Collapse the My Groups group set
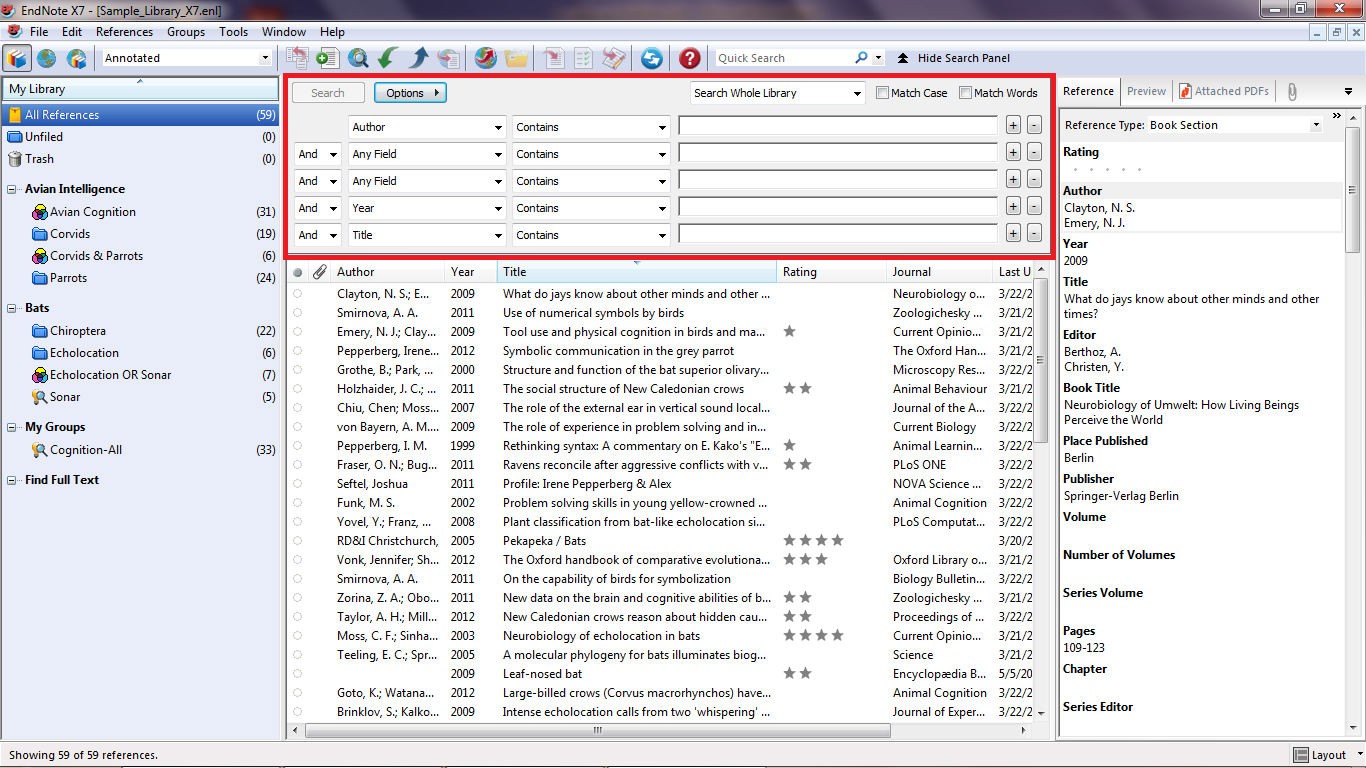The height and width of the screenshot is (768, 1366). coord(12,427)
